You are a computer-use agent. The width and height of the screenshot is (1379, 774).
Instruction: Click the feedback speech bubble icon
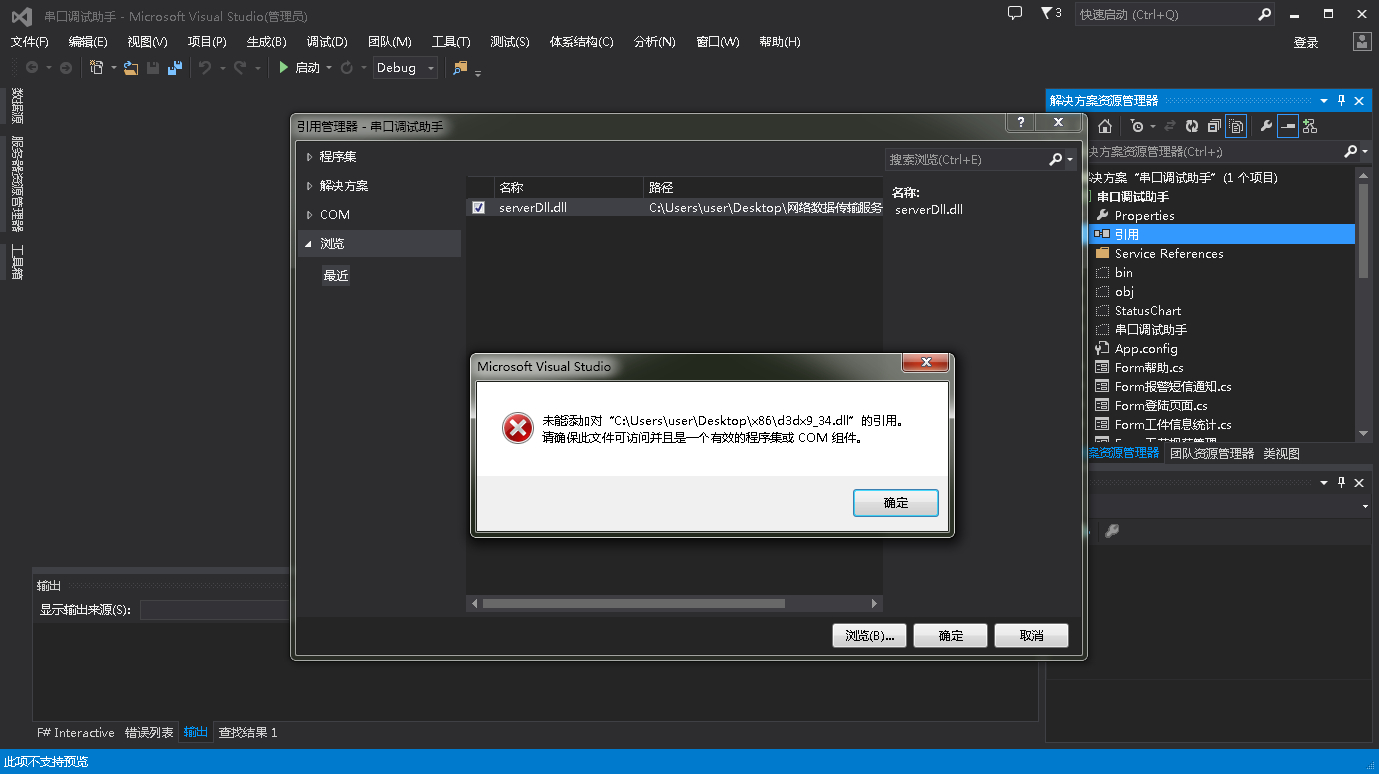coord(1015,13)
